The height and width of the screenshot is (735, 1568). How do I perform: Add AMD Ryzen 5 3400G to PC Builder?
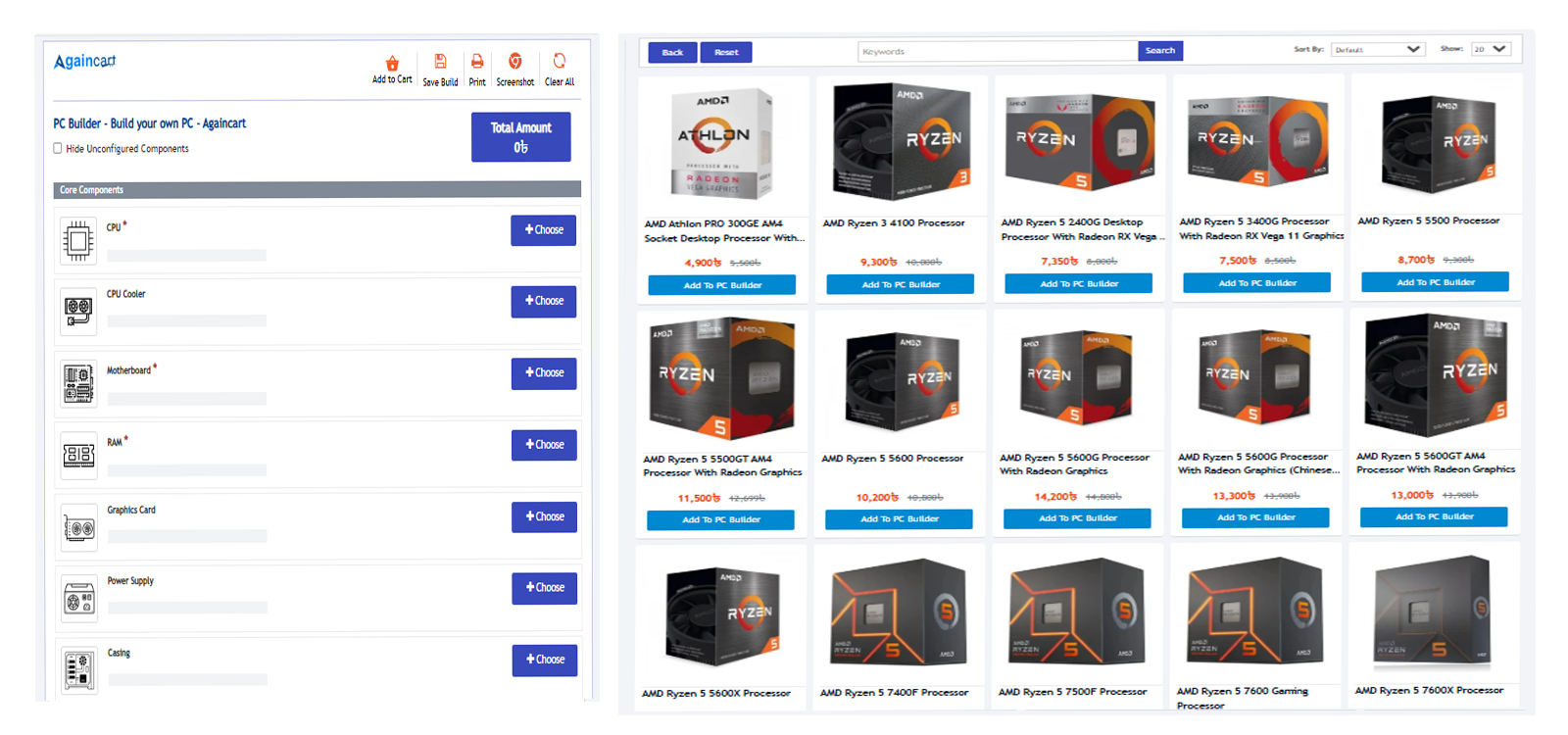(1257, 282)
